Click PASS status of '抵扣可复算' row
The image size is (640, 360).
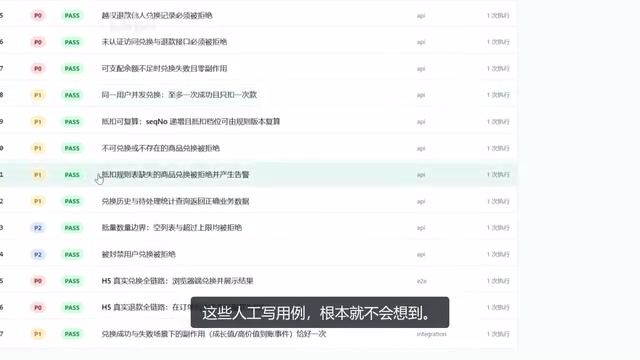point(72,122)
